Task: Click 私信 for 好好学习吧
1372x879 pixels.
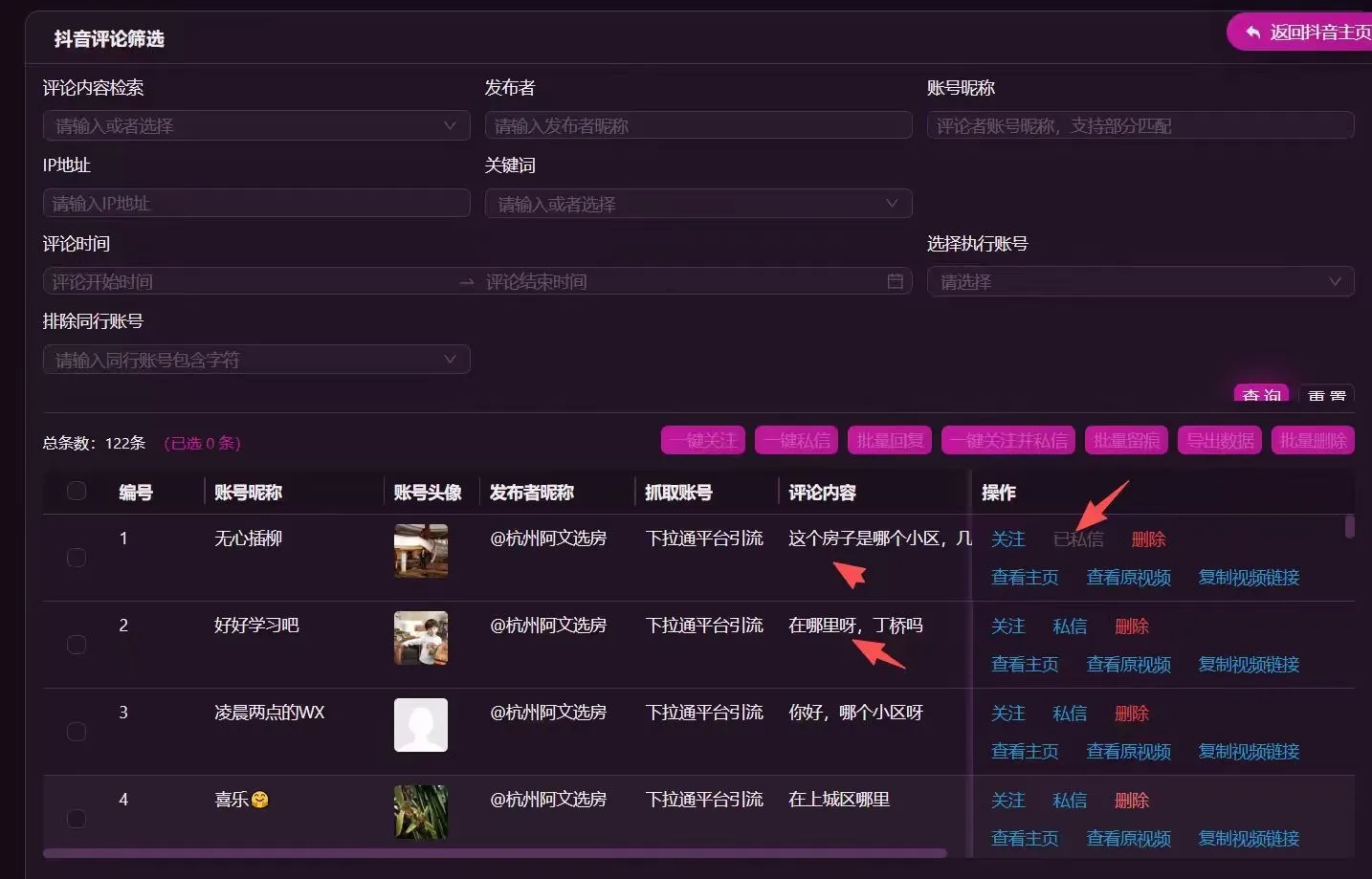Action: click(x=1070, y=626)
